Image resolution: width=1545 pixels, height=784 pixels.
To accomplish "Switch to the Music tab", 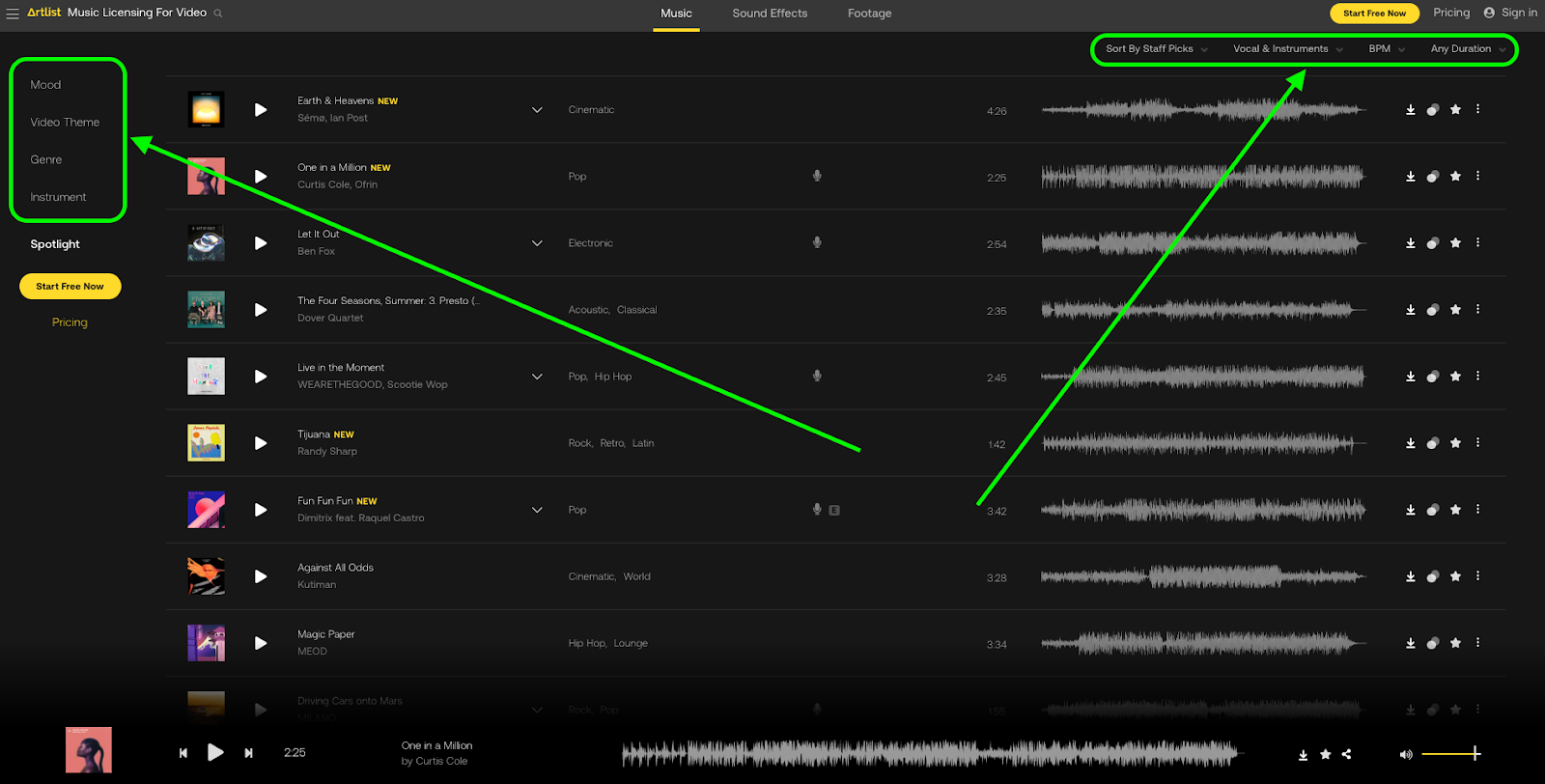I will click(676, 14).
